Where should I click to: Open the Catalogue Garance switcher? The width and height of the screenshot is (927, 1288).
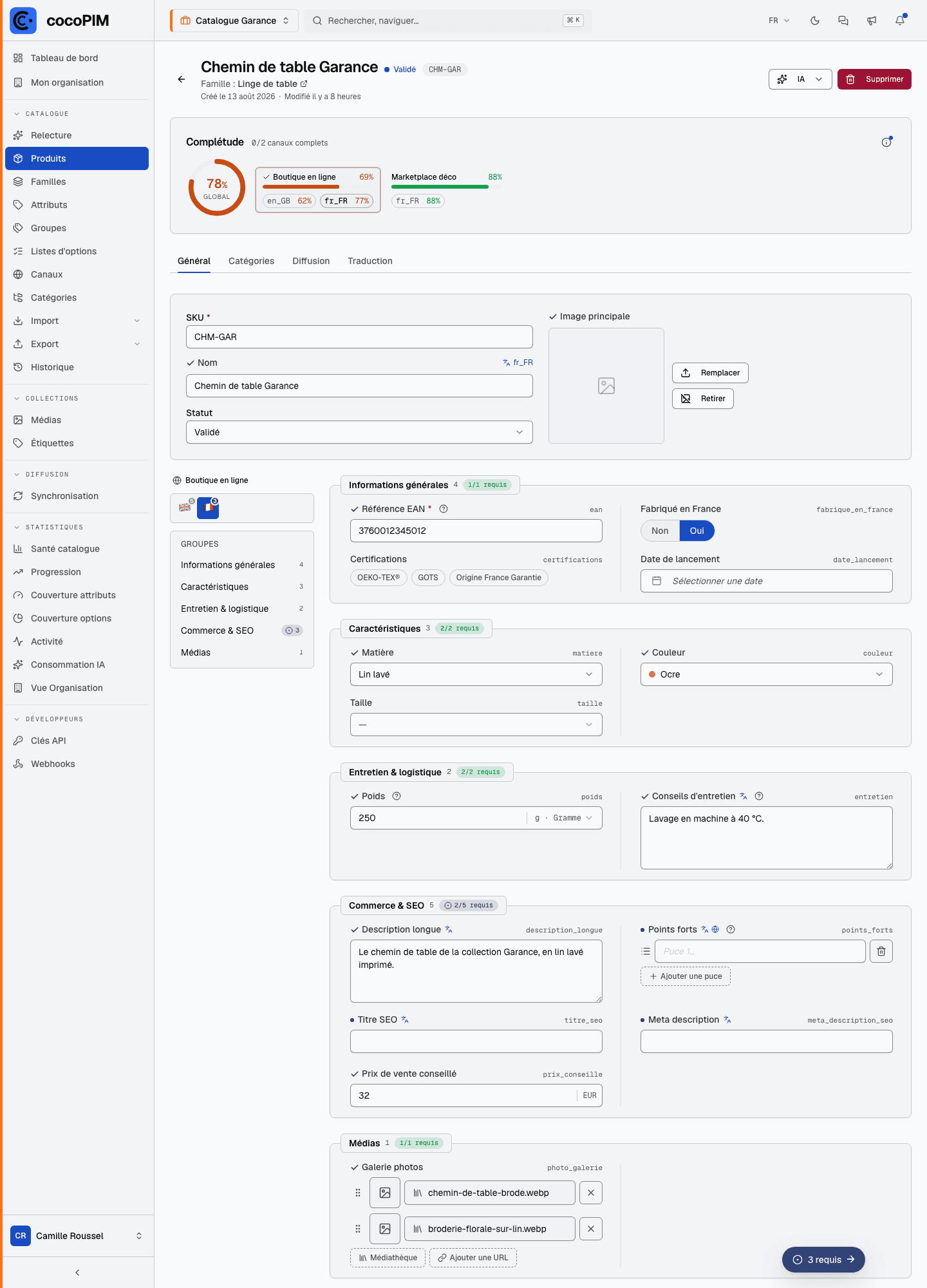point(234,21)
